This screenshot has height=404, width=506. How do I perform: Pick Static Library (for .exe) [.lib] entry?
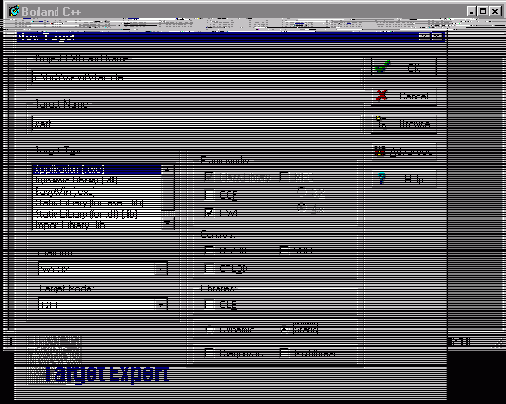97,203
